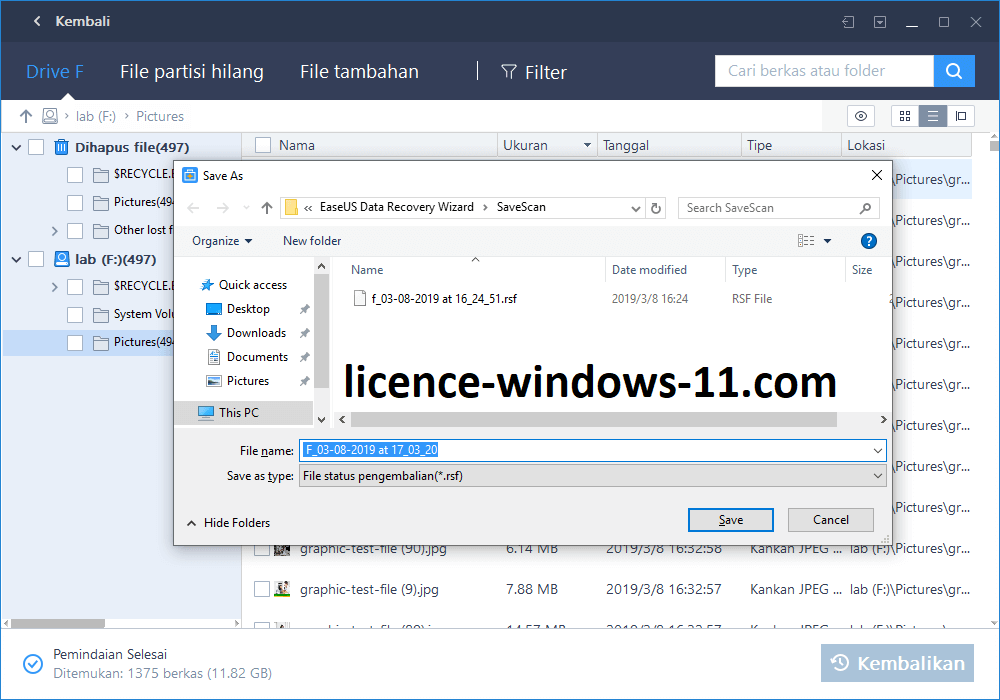Switch to the preview pane view icon
The image size is (1000, 700).
[x=961, y=116]
